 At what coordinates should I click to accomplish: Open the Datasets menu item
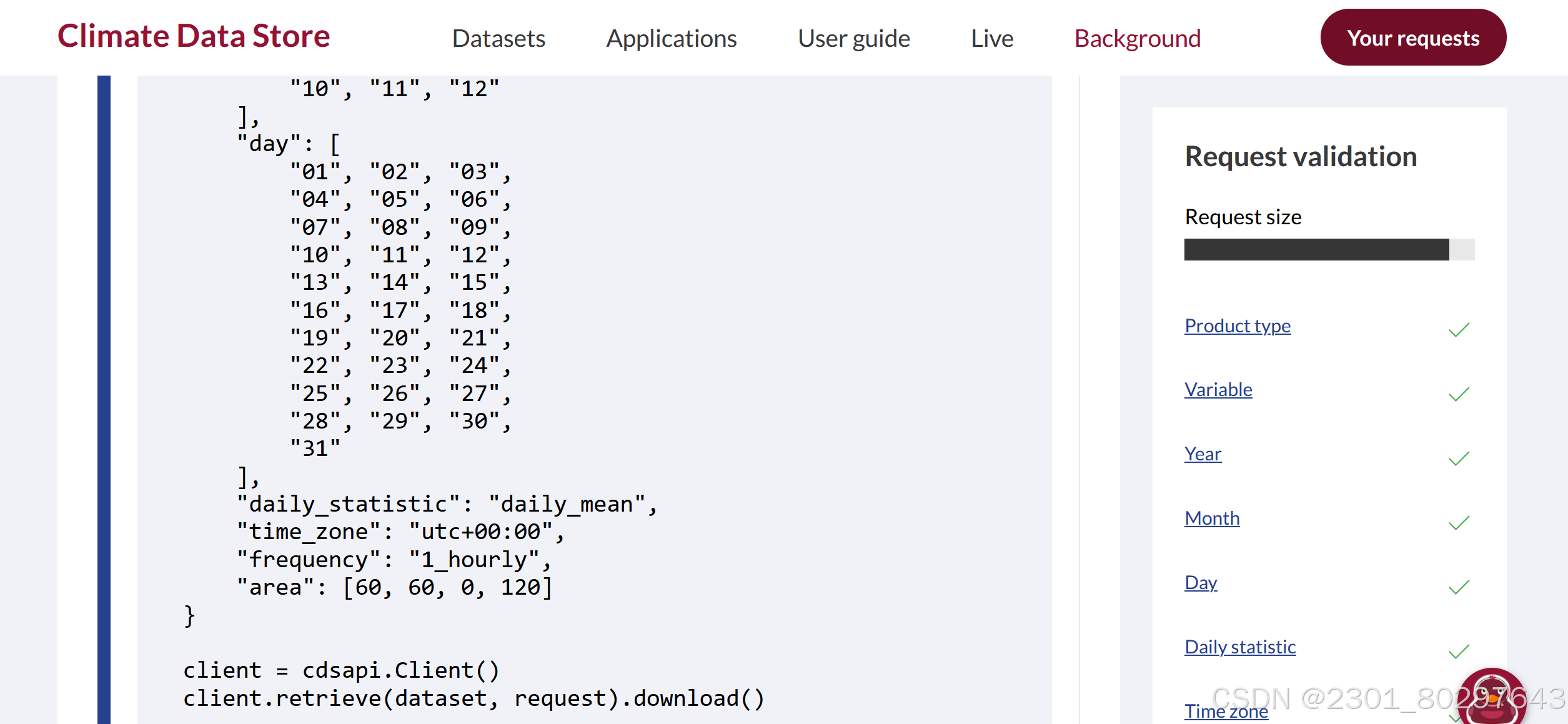499,39
